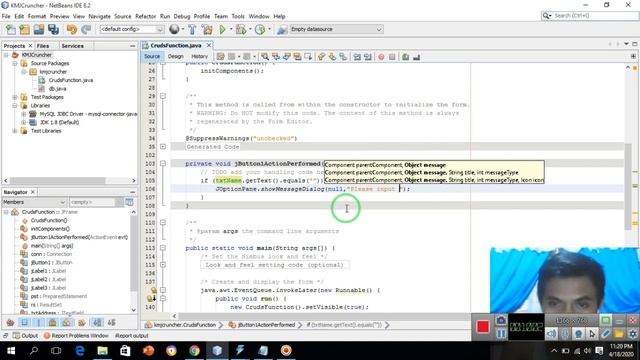
Task: Click the globe browser icon in toolbar
Action: pos(174,29)
